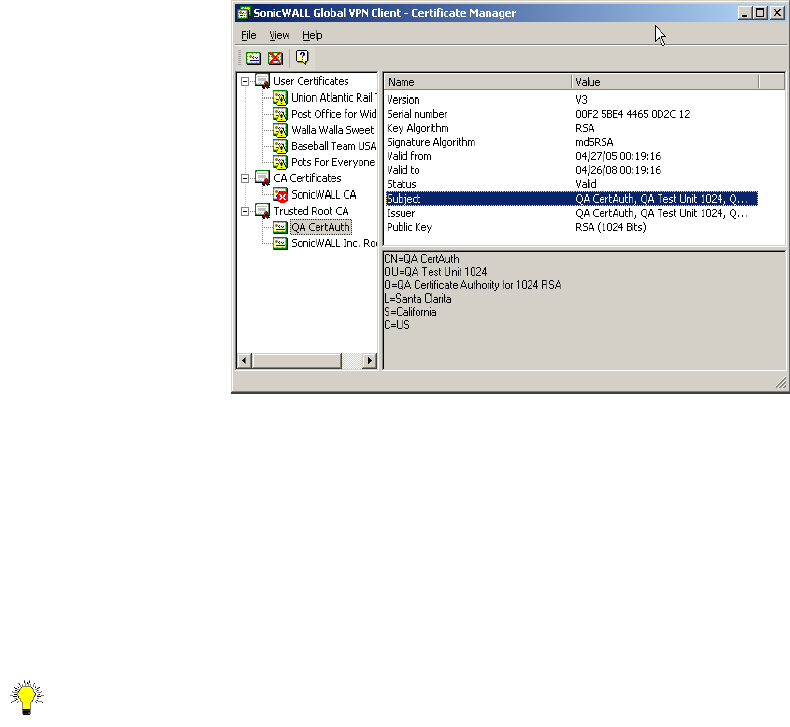Image resolution: width=790 pixels, height=727 pixels.
Task: Click the md5RSA value
Action: coord(594,142)
